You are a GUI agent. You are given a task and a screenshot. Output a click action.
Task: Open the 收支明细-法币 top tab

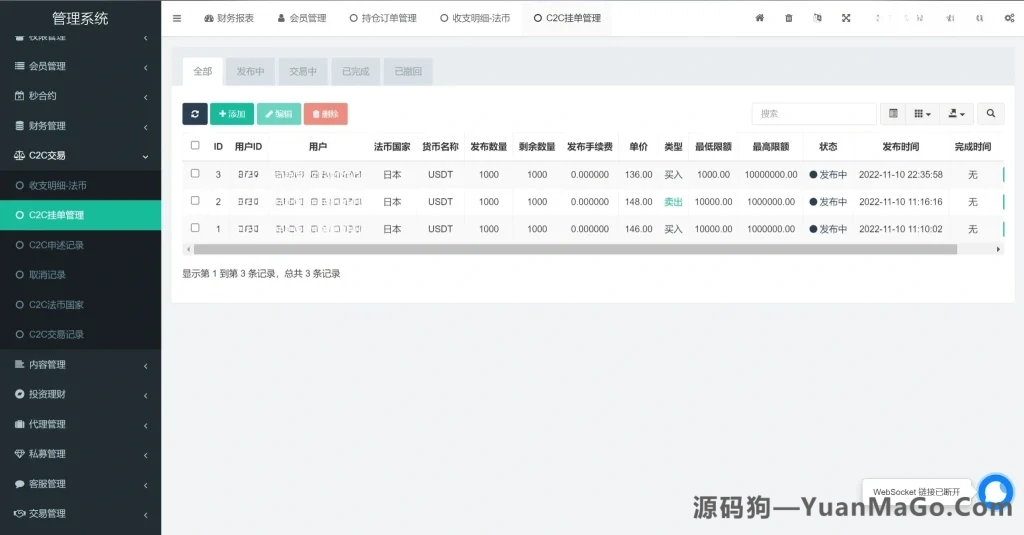click(475, 18)
